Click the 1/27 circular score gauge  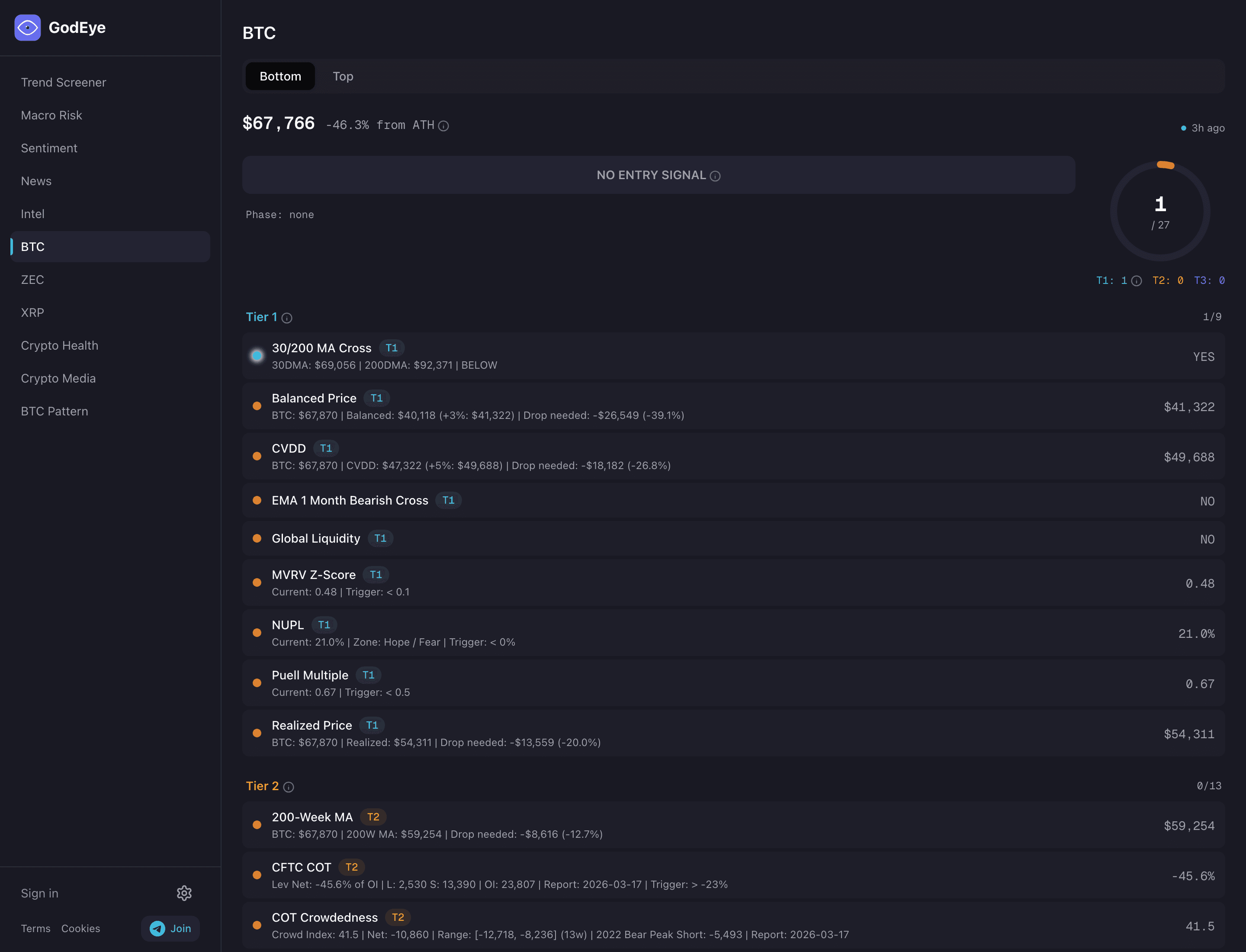click(1160, 211)
